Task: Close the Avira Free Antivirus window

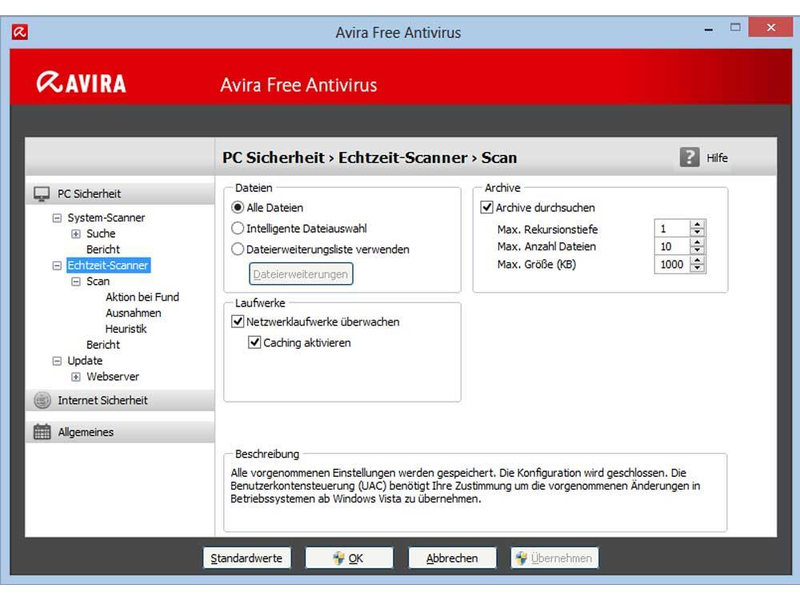Action: click(x=770, y=28)
